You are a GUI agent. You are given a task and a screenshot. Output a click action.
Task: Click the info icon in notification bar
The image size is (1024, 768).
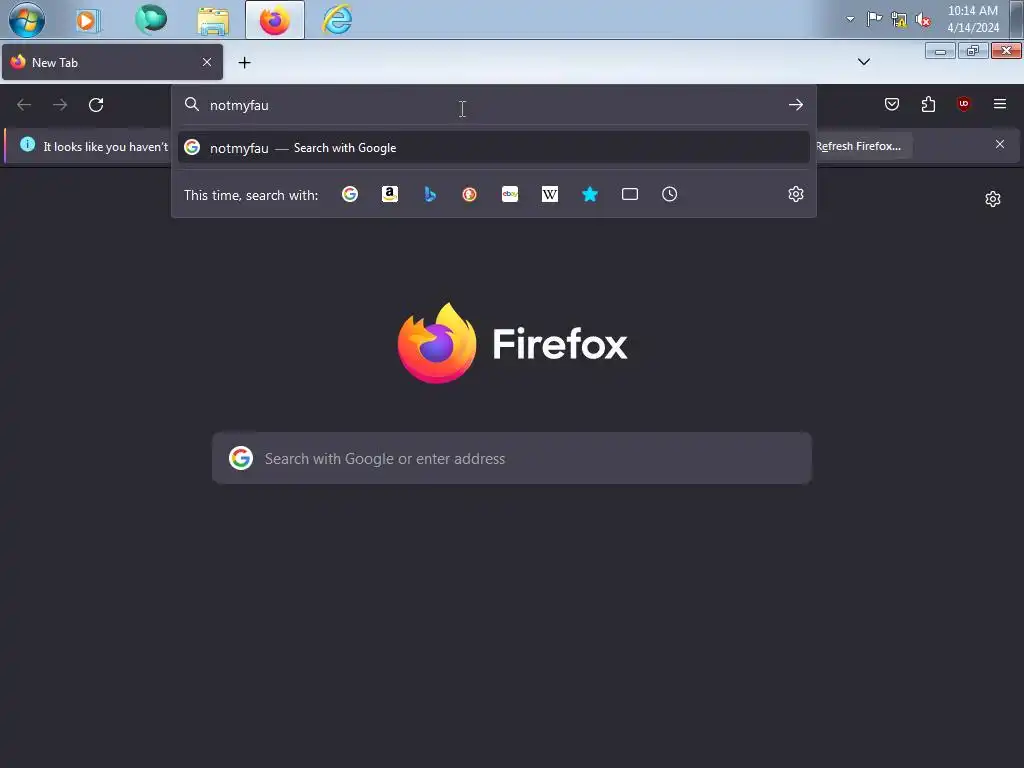[x=27, y=144]
